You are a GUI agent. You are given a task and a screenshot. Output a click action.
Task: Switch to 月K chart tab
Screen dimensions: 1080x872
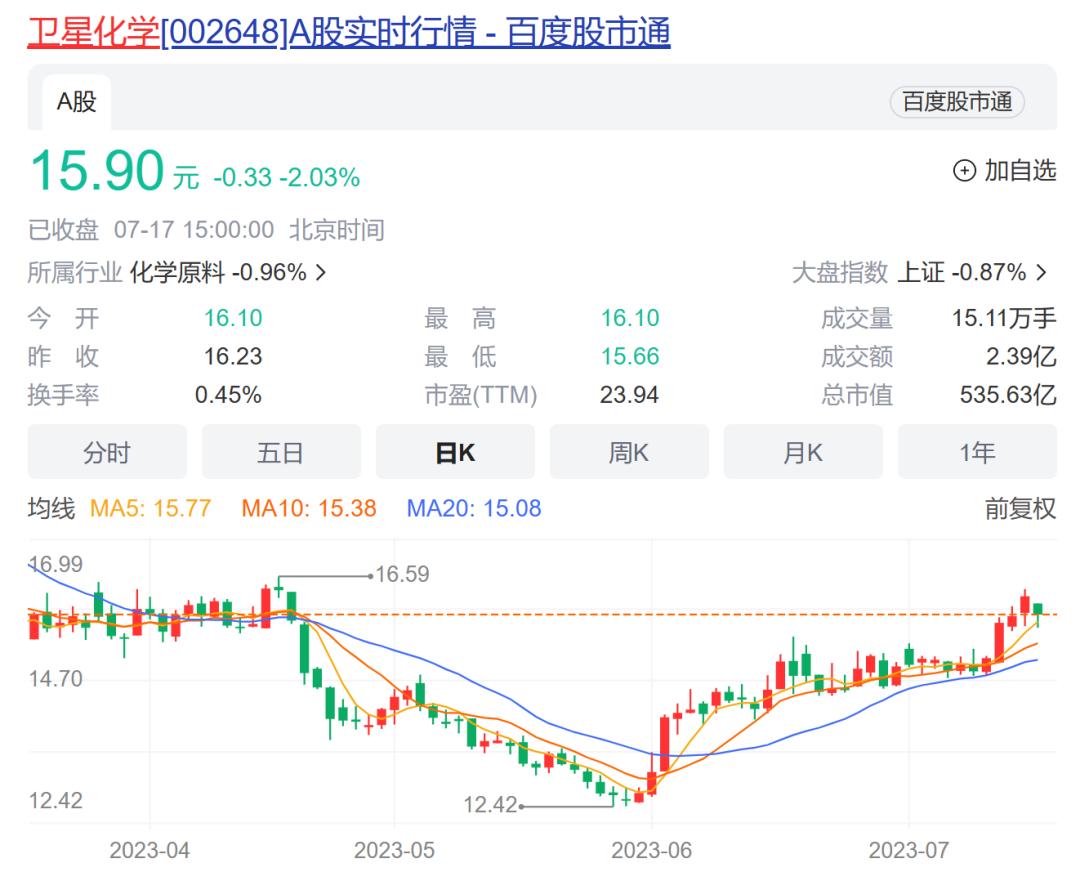(x=803, y=452)
